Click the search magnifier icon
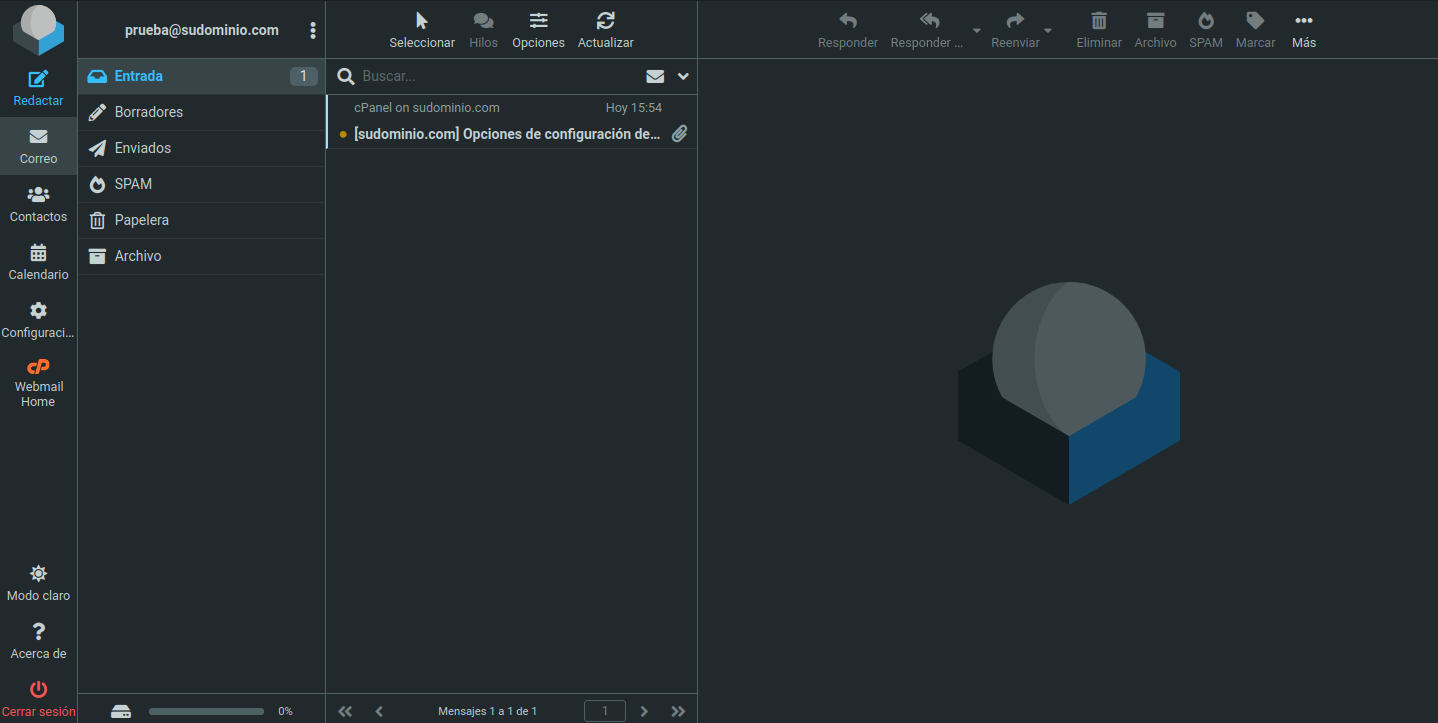Viewport: 1438px width, 723px height. coord(345,76)
